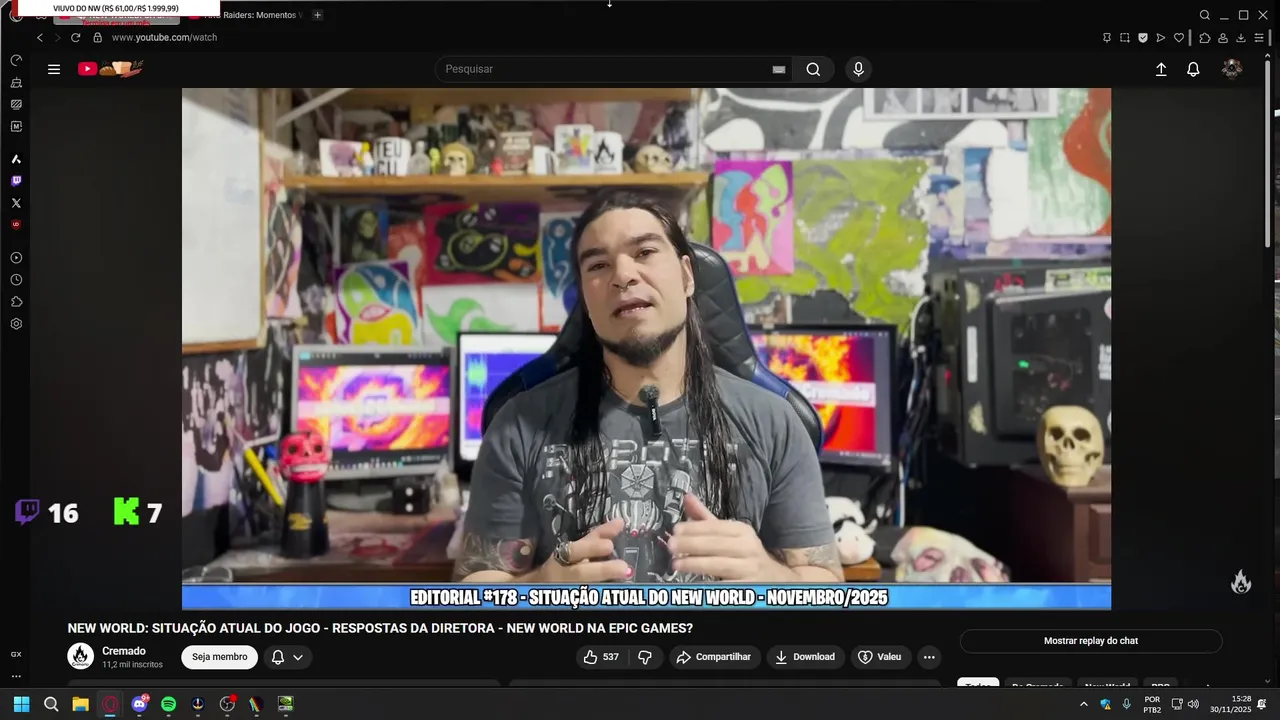Open the Easy Setup sliders menu
Viewport: 1280px width, 720px height.
tap(1261, 38)
